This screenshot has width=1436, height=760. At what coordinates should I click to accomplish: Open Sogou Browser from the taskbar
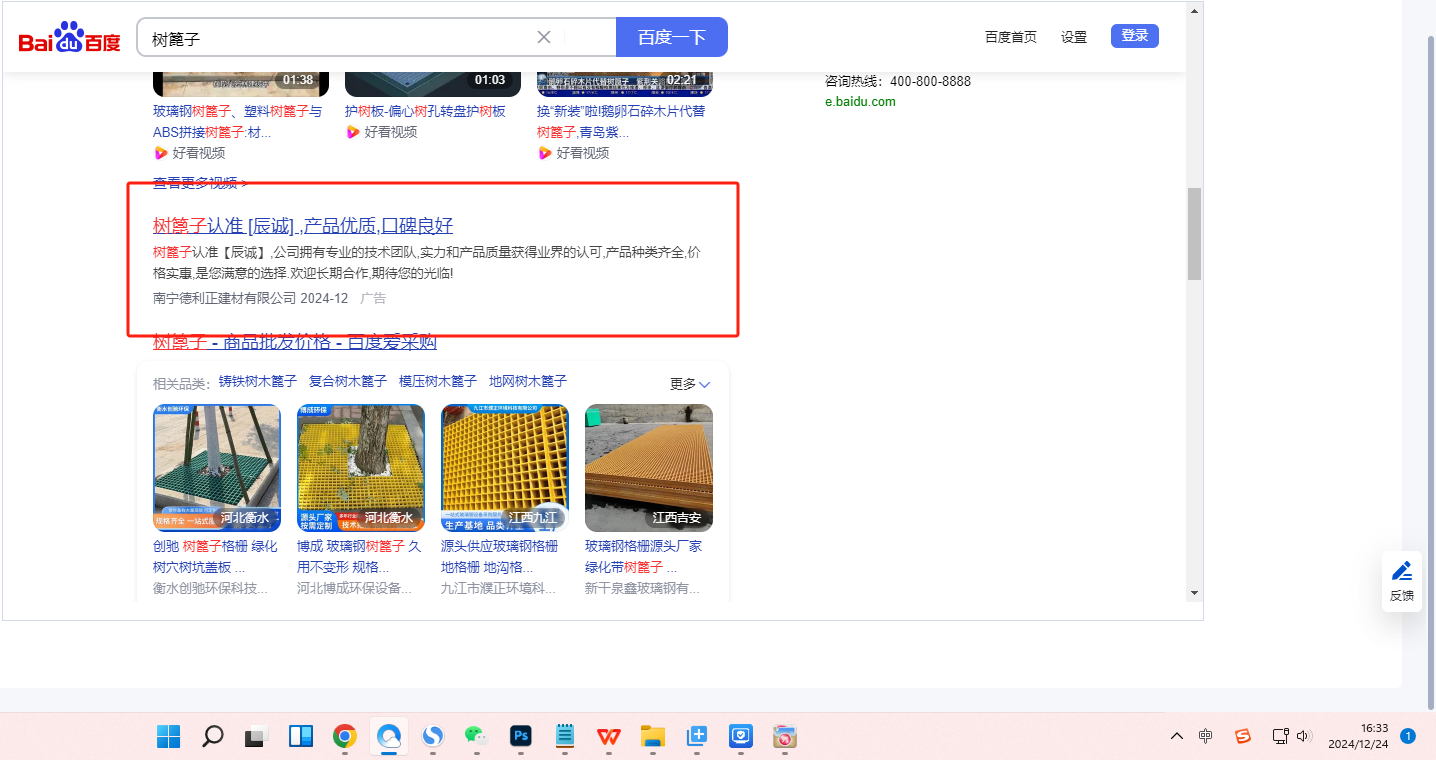tap(433, 737)
